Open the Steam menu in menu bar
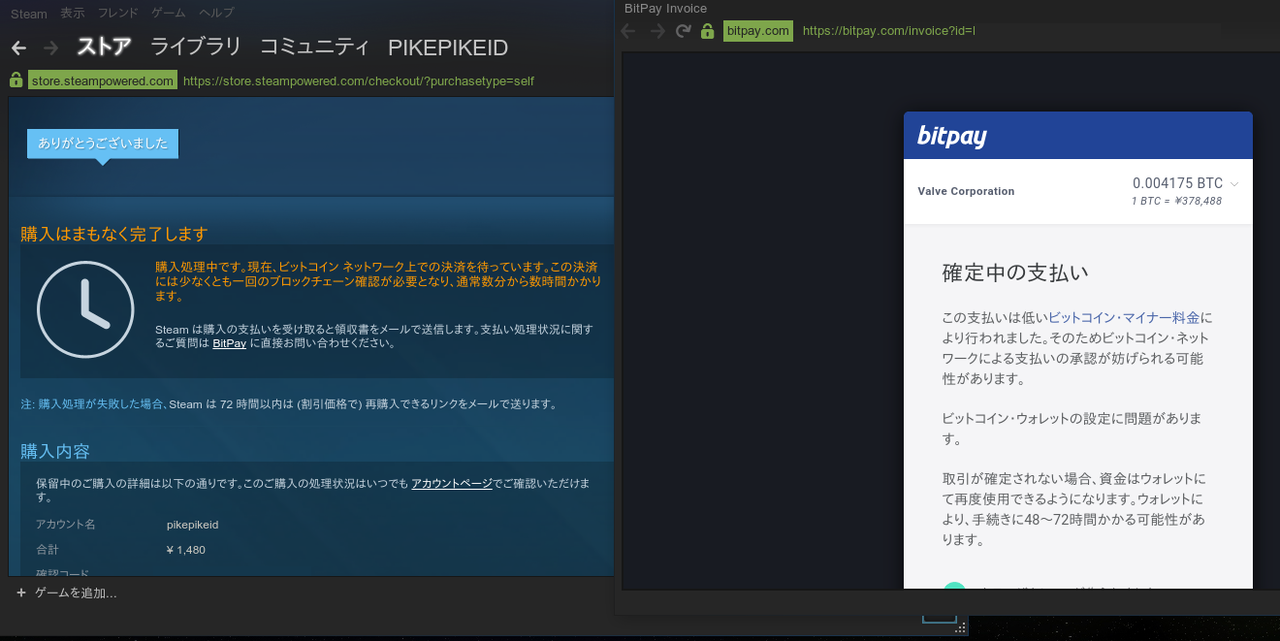 coord(28,13)
